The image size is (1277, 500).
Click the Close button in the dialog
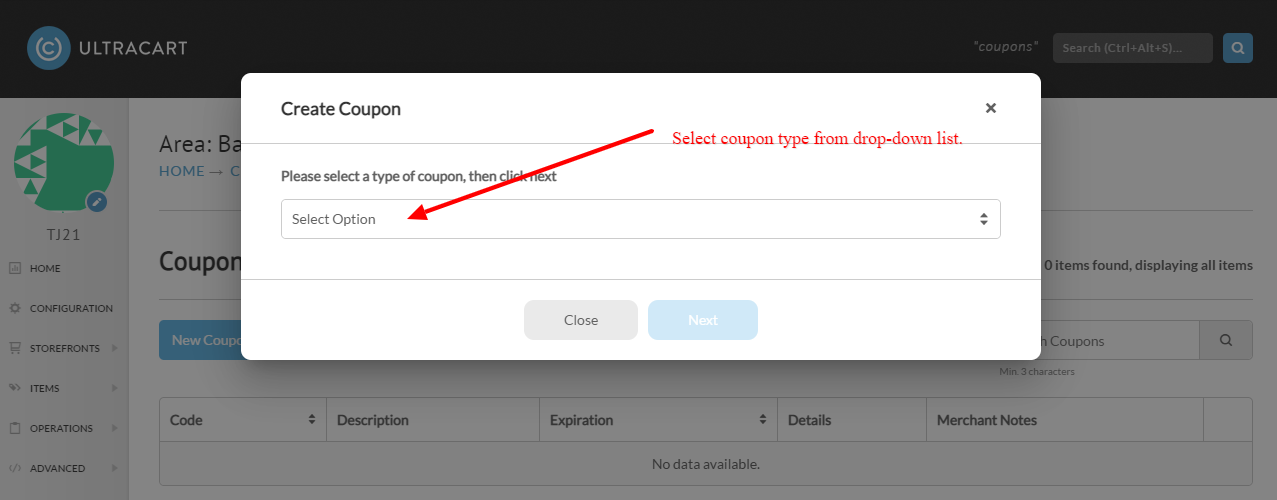point(581,320)
